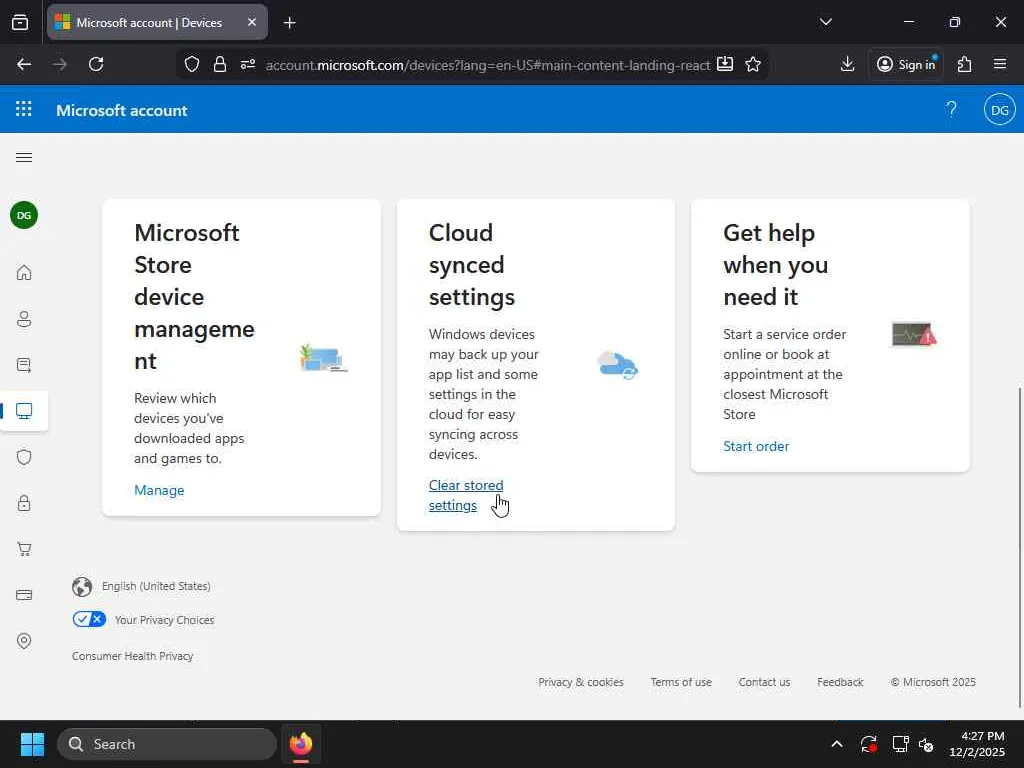1024x768 pixels.
Task: Click the Firefox Sign in button
Action: pyautogui.click(x=906, y=64)
